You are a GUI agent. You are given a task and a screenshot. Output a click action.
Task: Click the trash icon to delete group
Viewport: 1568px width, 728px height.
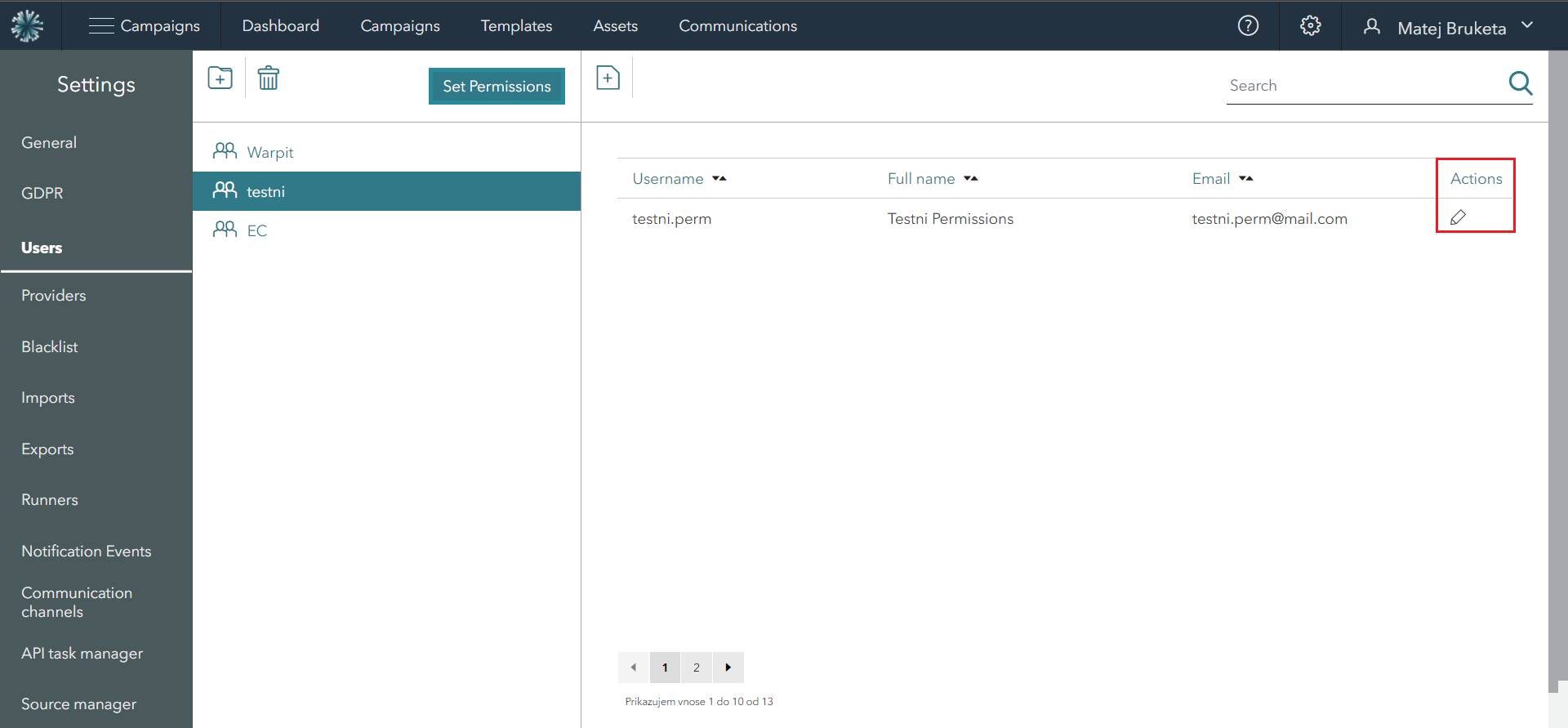click(x=268, y=78)
